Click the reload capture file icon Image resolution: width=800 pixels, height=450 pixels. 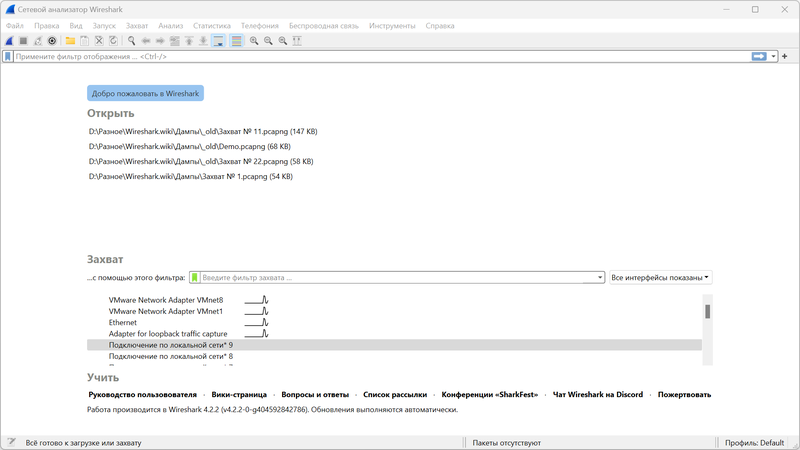(113, 41)
